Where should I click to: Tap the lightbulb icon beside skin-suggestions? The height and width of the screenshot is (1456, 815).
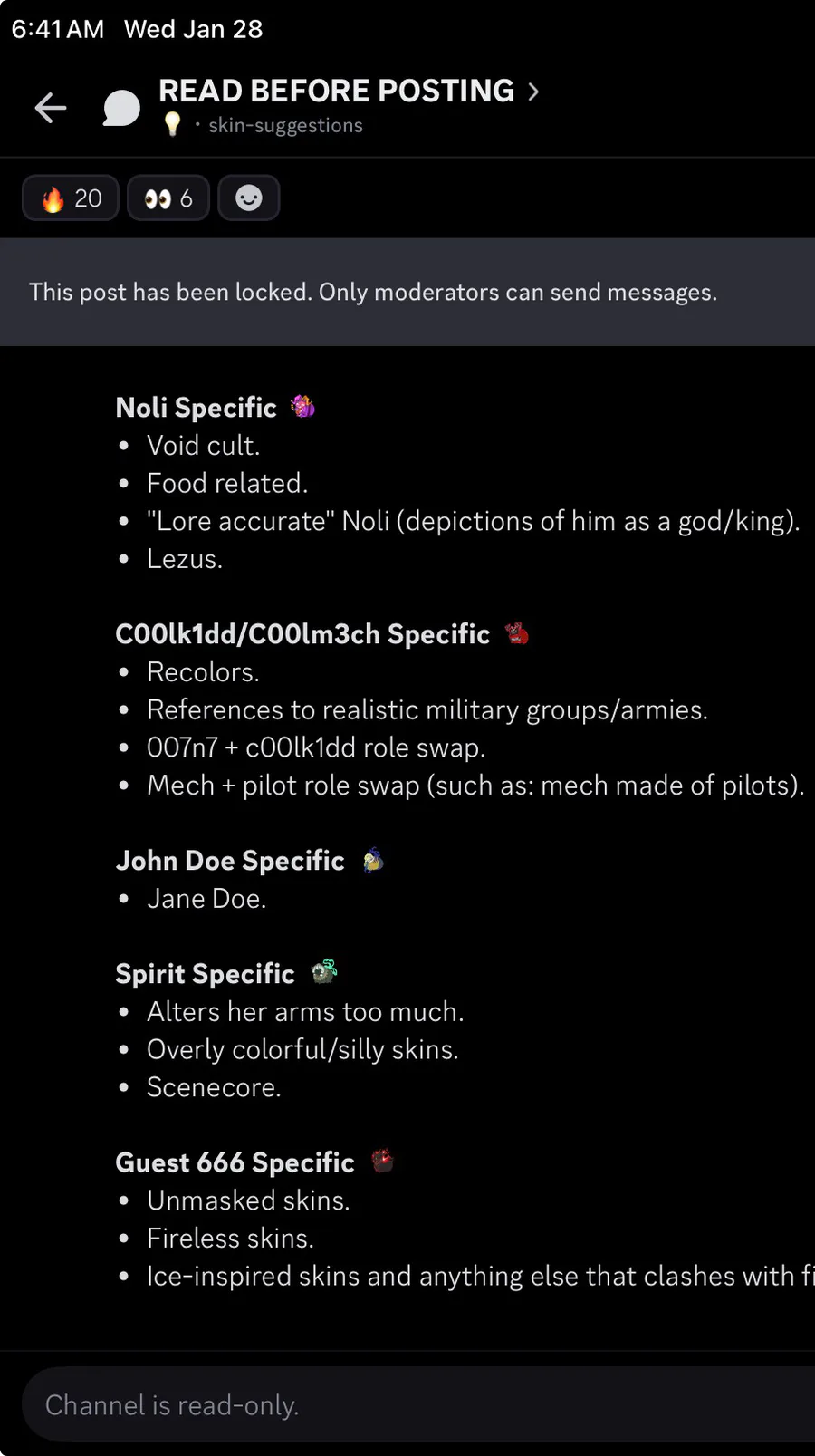point(172,124)
